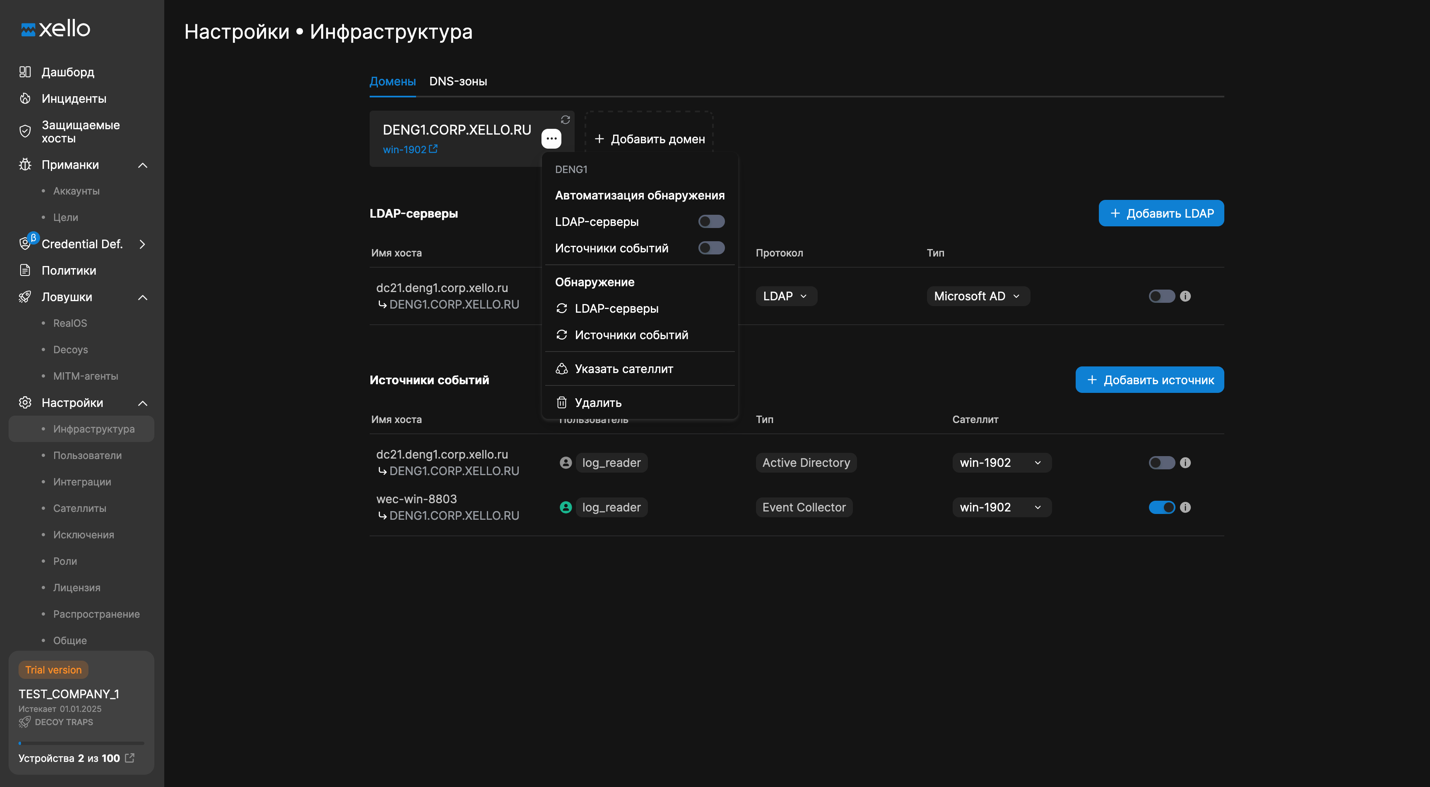
Task: Click the Xello logo
Action: 56,29
